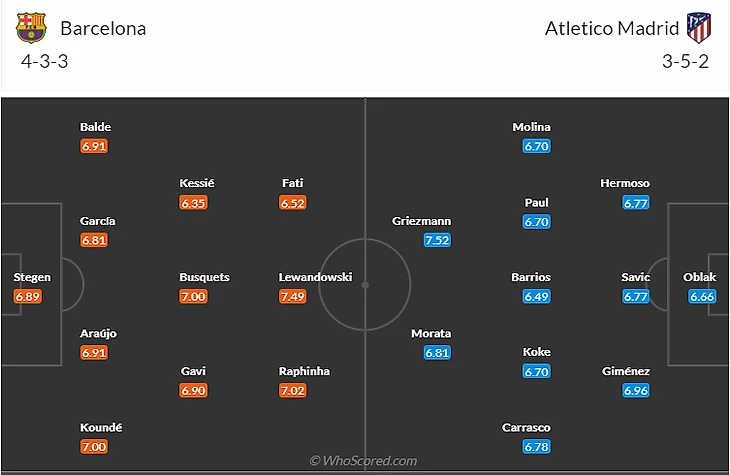Select player Busquets on the pitch
The height and width of the screenshot is (475, 730).
coord(204,277)
